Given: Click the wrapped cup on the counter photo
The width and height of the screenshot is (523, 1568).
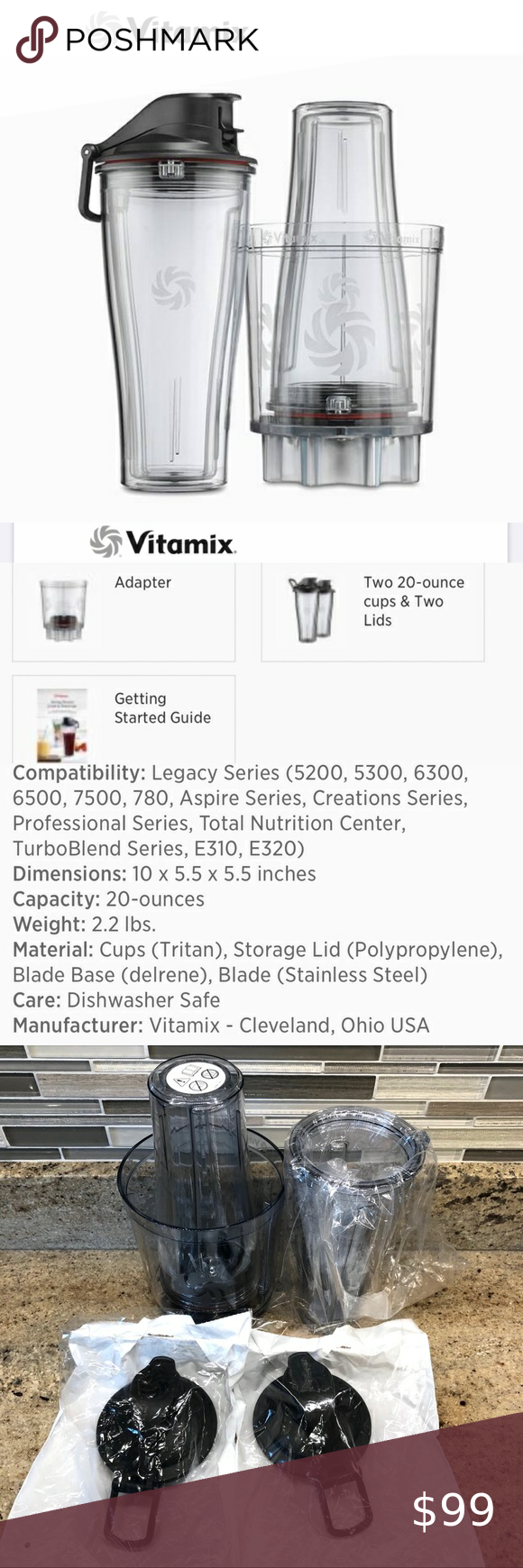Looking at the screenshot, I should [x=356, y=1217].
